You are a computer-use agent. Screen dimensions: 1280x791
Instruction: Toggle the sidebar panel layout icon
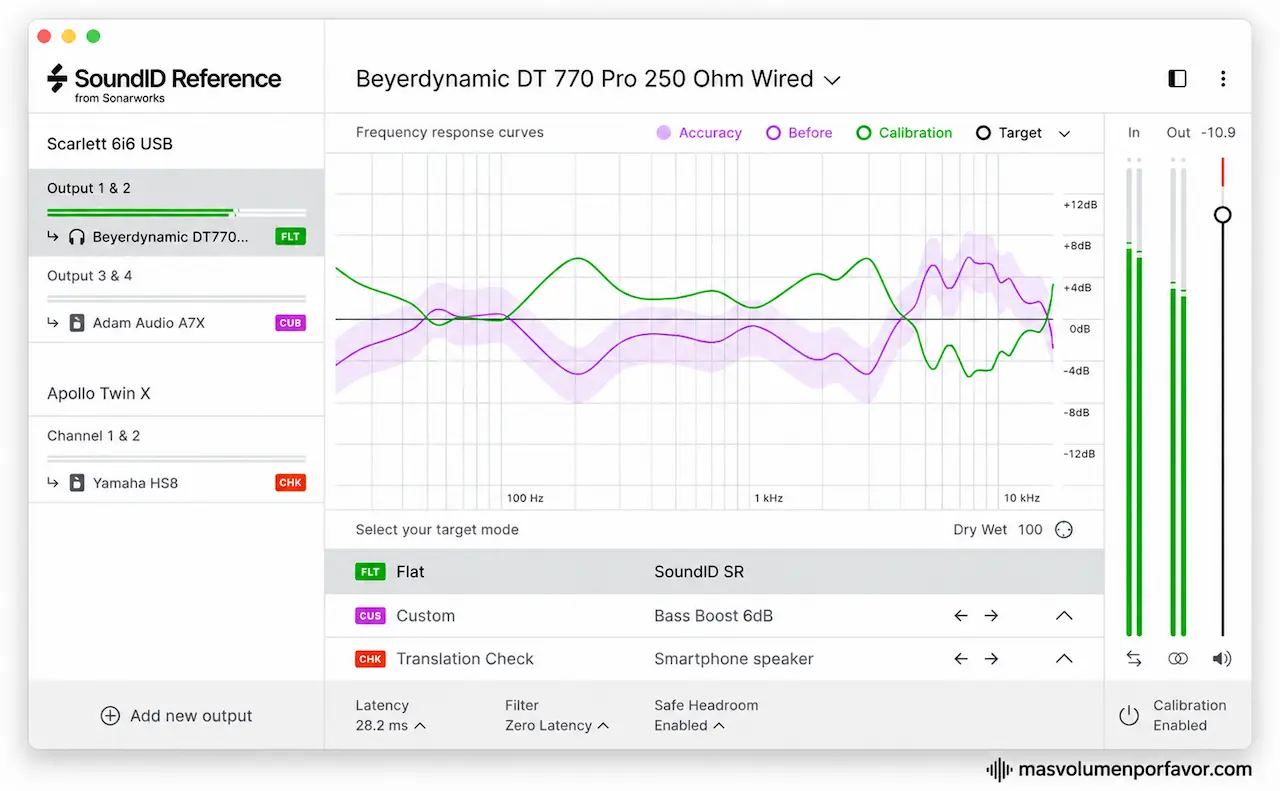1177,79
